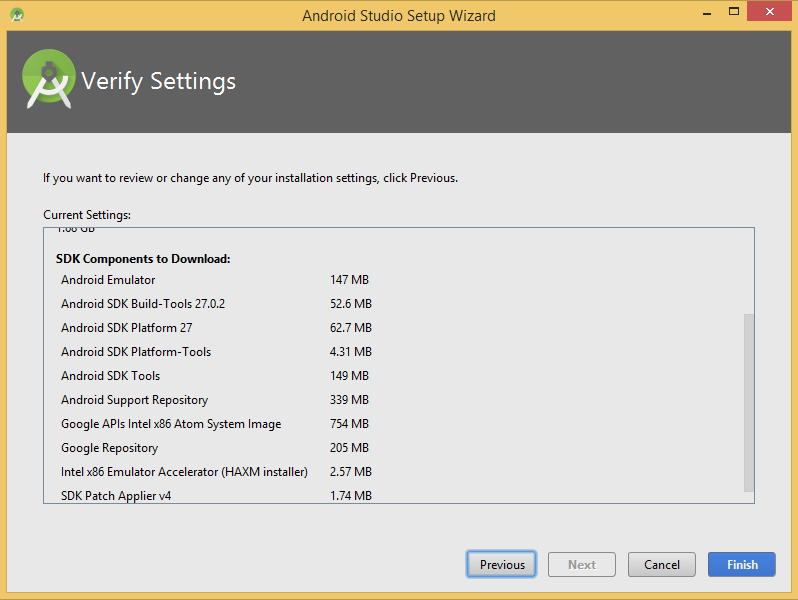Select Android SDK Platform-Tools entry
This screenshot has width=798, height=600.
[136, 352]
